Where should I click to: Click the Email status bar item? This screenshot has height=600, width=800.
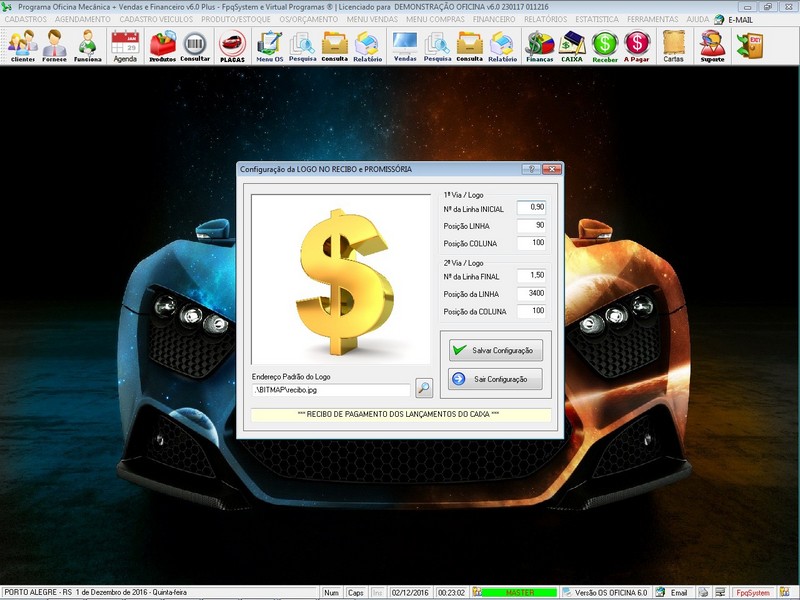click(x=679, y=593)
